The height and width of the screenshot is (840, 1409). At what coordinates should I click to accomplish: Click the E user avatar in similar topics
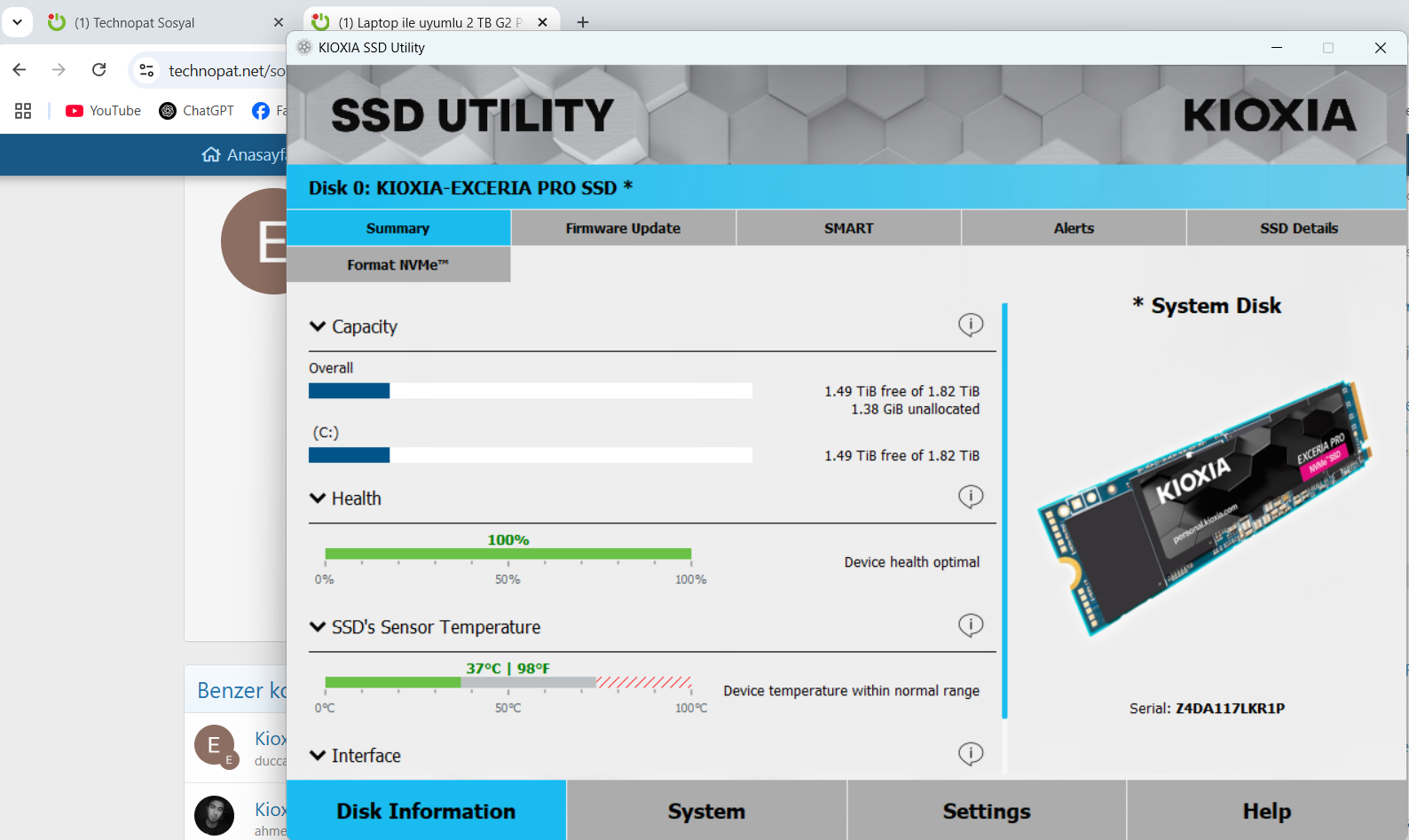(x=215, y=745)
